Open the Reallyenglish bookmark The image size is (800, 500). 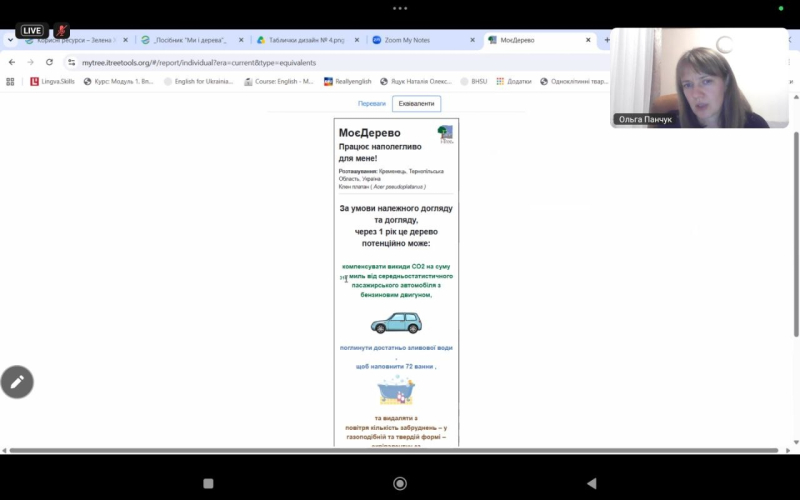pos(347,82)
